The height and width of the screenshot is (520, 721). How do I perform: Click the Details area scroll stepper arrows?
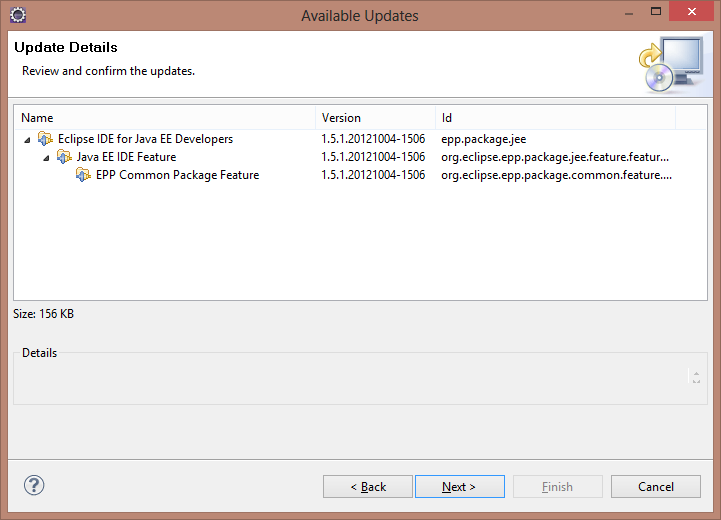pyautogui.click(x=695, y=377)
